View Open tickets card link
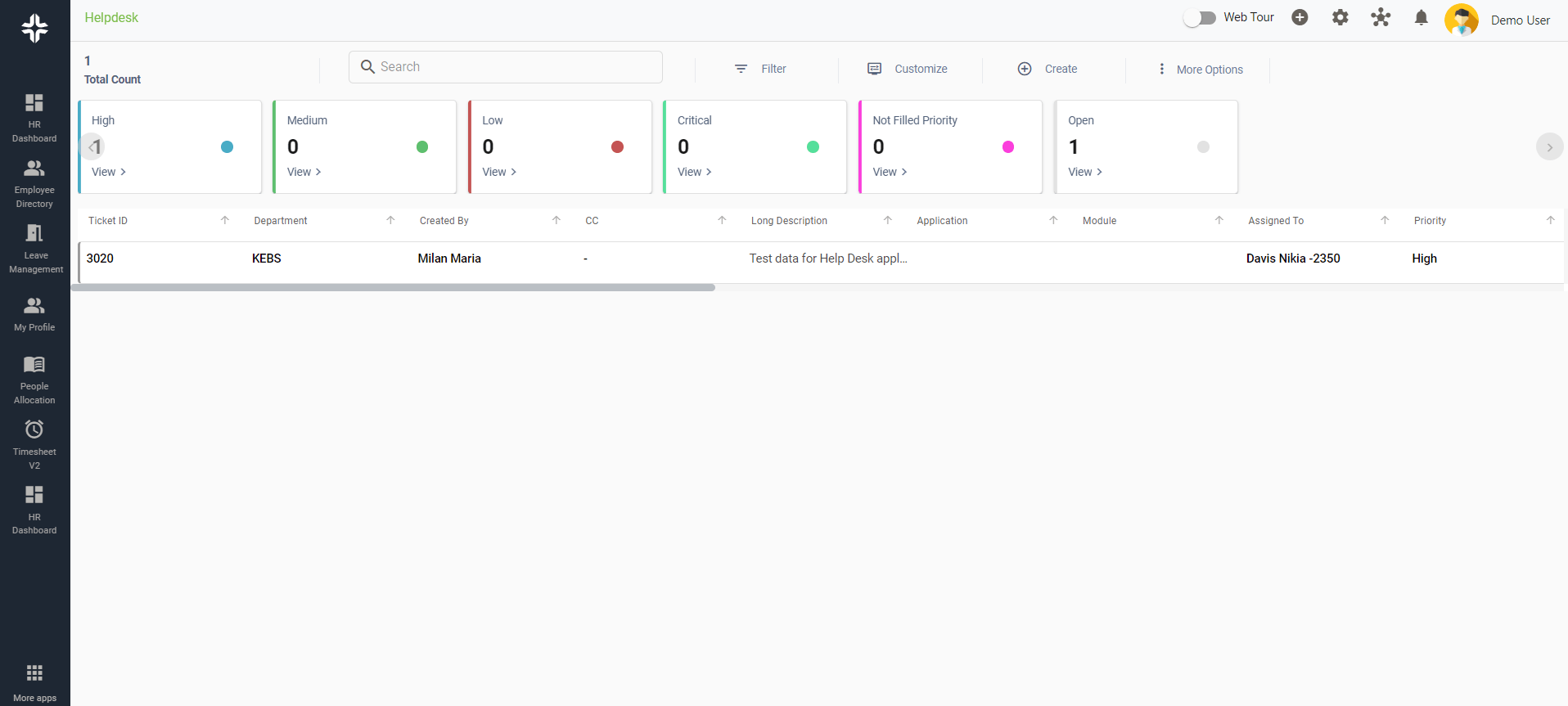The width and height of the screenshot is (1568, 706). 1084,172
